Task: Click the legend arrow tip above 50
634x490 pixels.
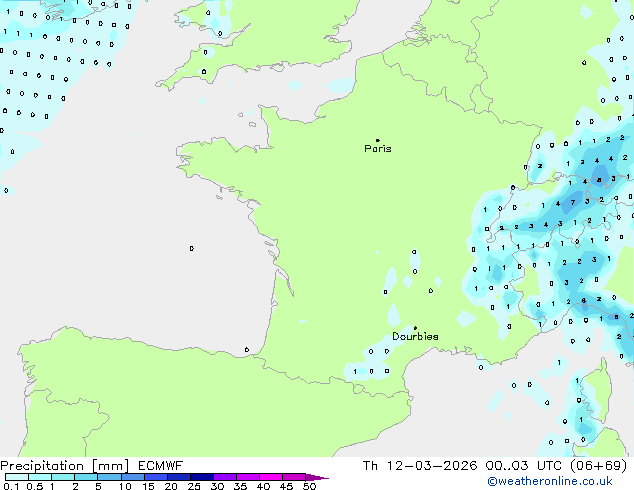Action: (317, 477)
